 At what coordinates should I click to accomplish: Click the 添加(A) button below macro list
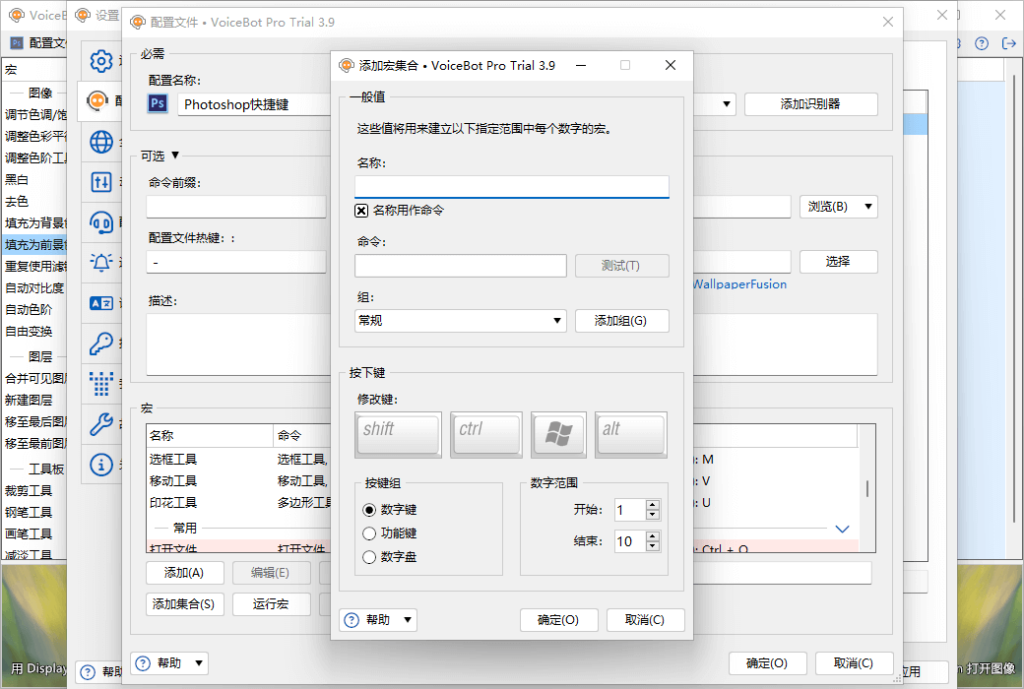tap(184, 573)
